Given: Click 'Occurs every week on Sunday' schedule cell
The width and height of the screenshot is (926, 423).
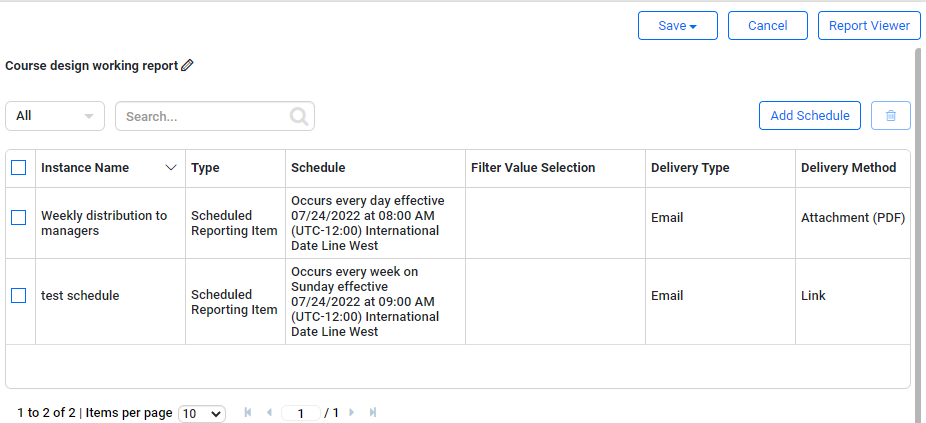Looking at the screenshot, I should point(375,302).
